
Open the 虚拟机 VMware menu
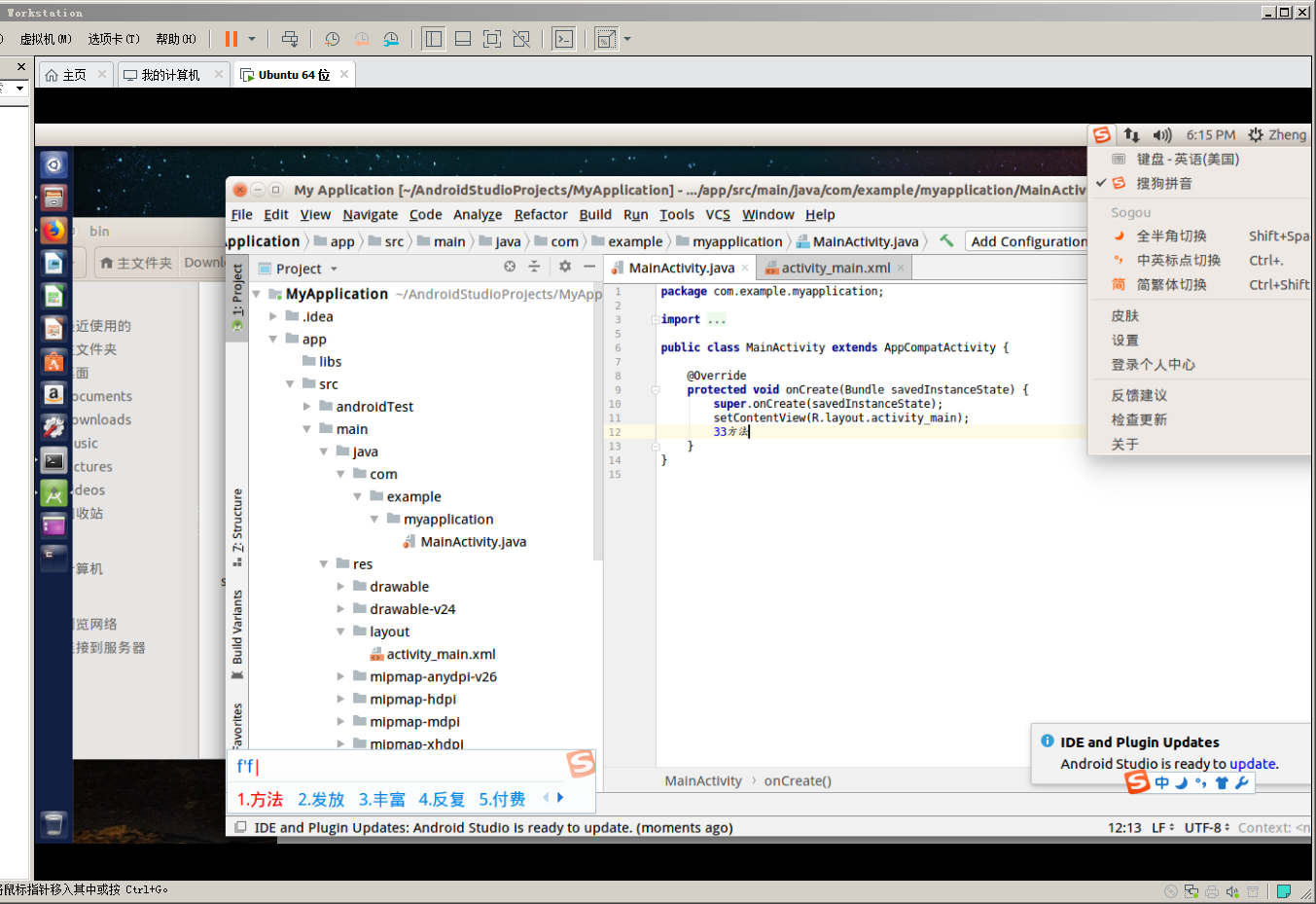click(46, 39)
